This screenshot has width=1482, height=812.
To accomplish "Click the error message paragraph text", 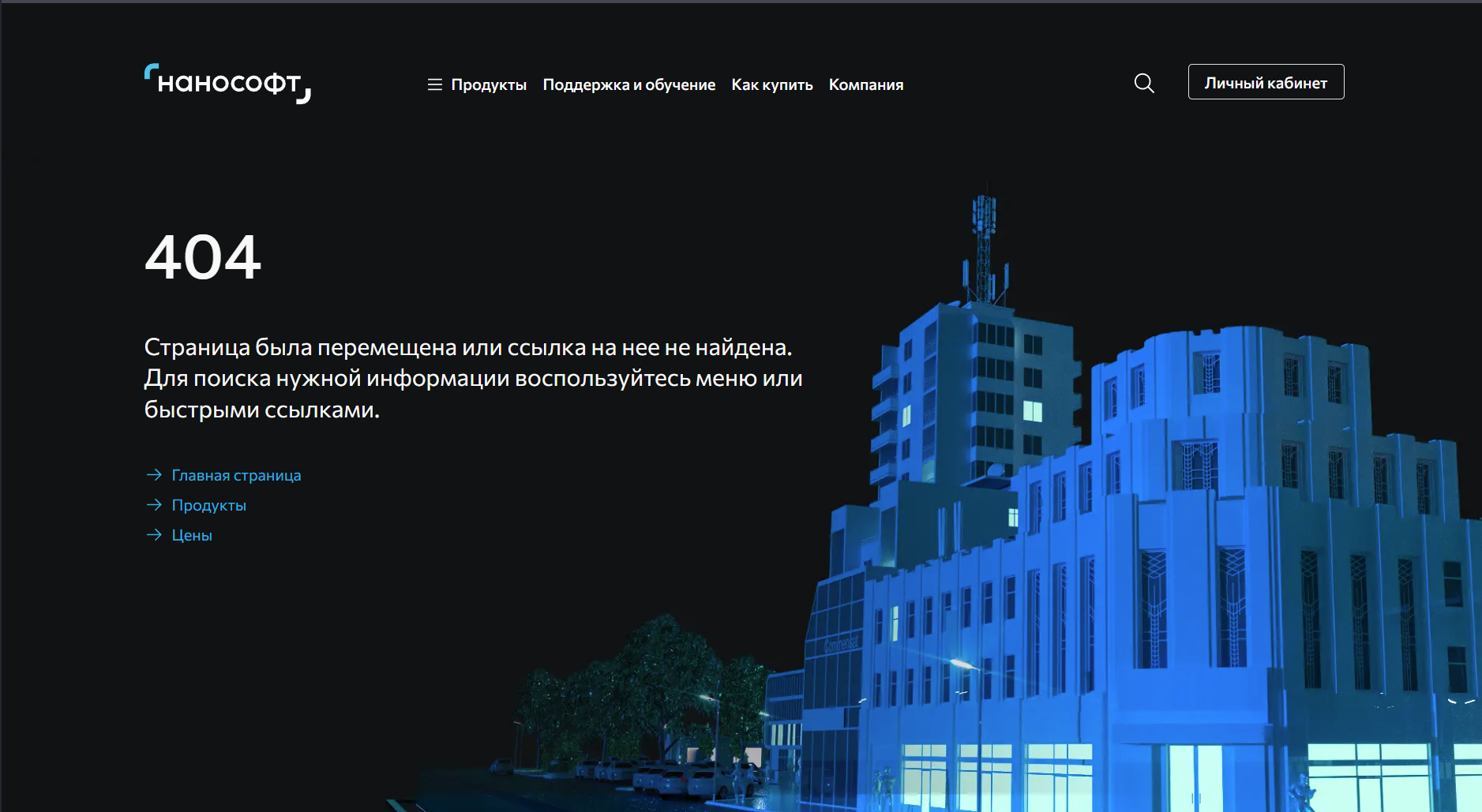I will click(x=472, y=378).
